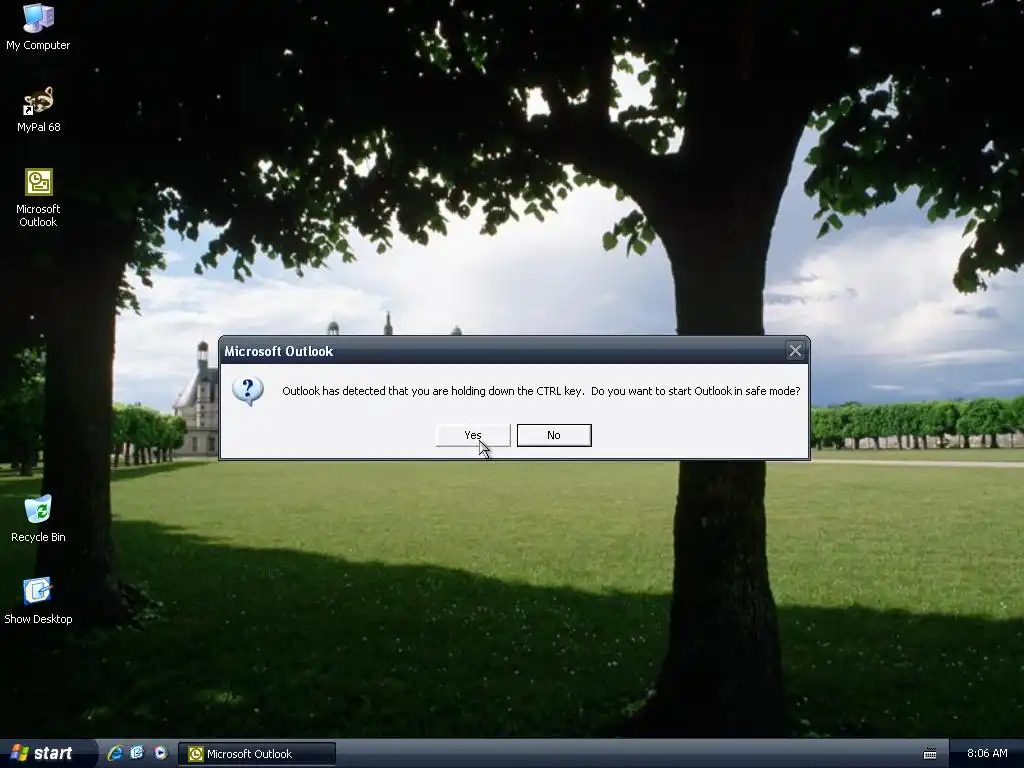The width and height of the screenshot is (1024, 768).
Task: Close the Microsoft Outlook dialog
Action: click(x=795, y=351)
